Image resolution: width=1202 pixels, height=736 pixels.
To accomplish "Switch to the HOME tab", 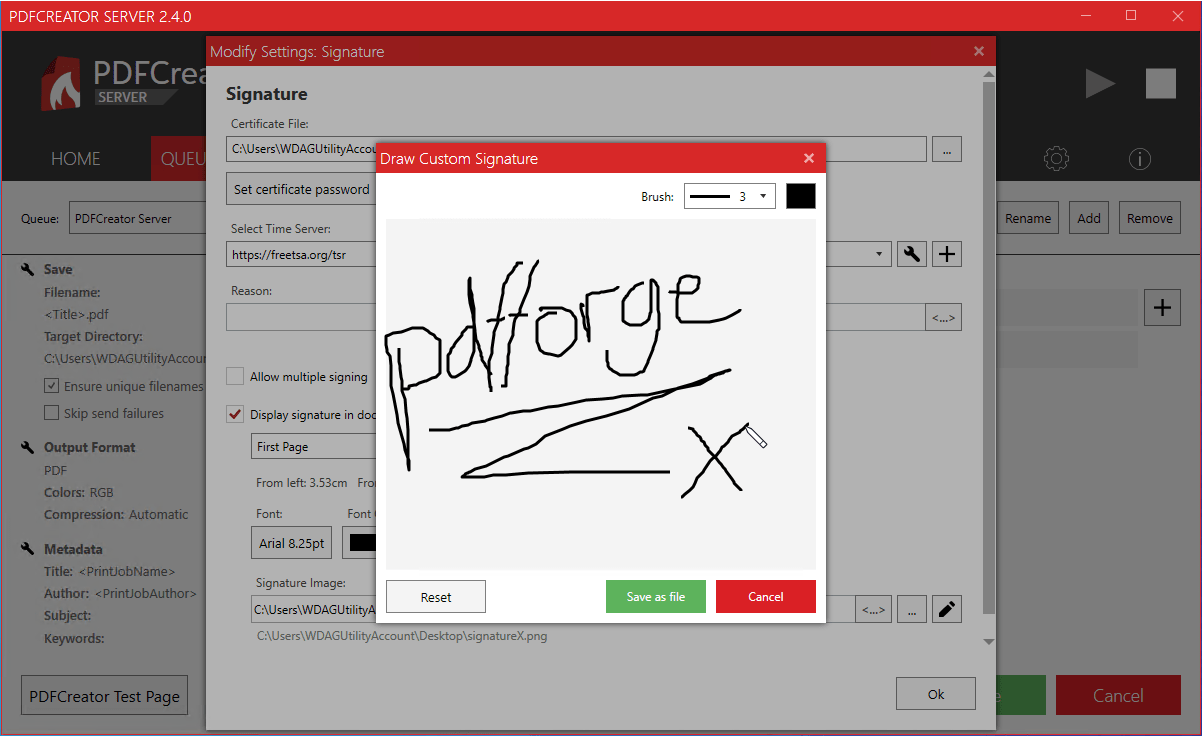I will pyautogui.click(x=76, y=159).
